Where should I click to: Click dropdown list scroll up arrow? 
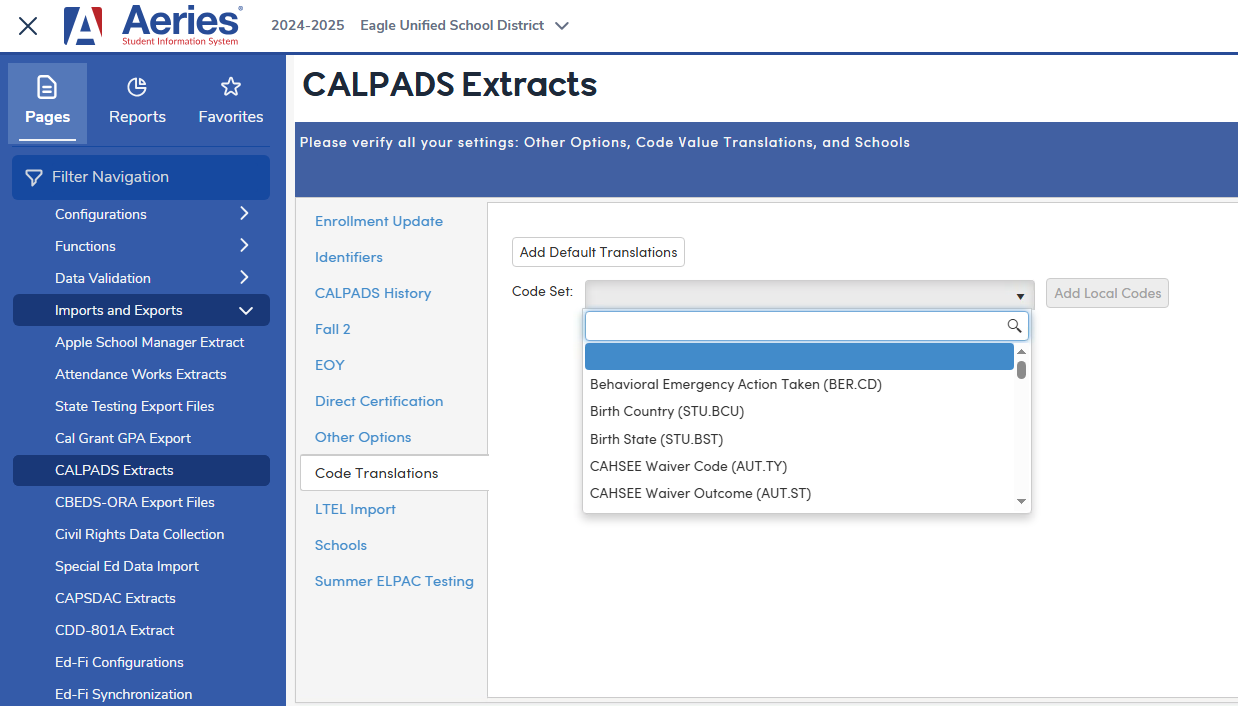(x=1021, y=352)
